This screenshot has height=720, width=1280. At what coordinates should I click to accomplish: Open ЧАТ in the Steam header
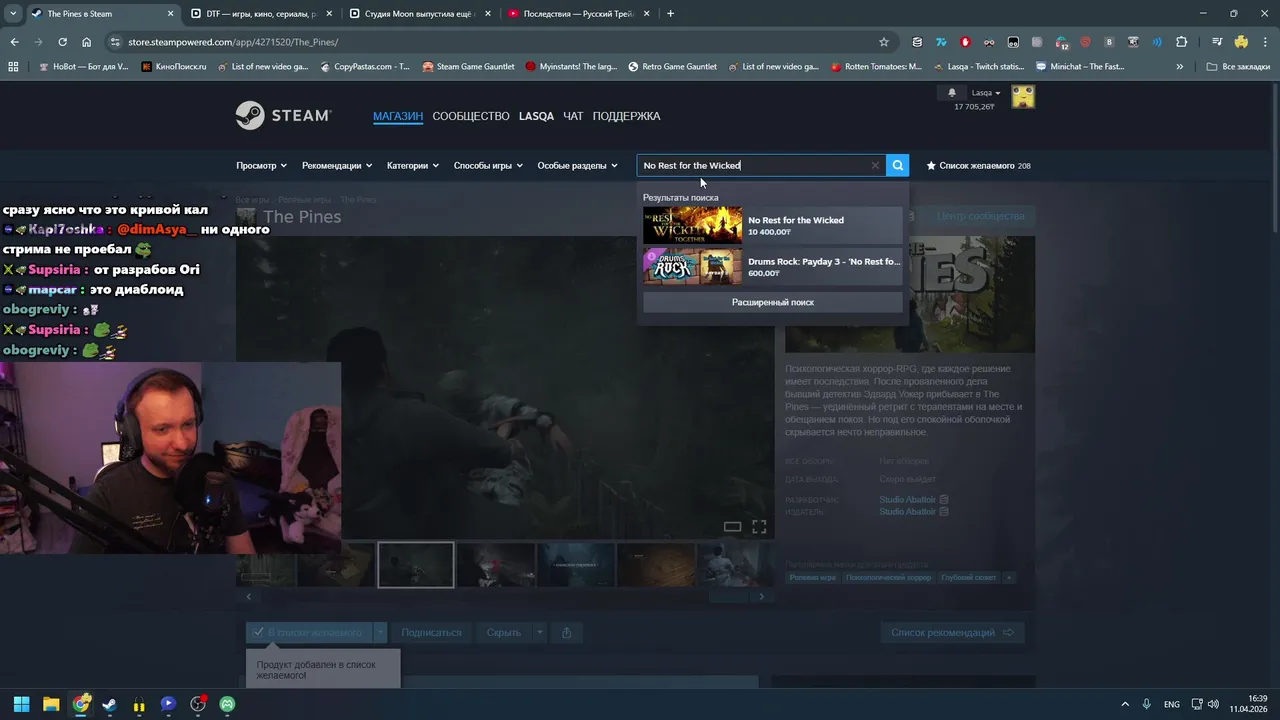coord(573,116)
